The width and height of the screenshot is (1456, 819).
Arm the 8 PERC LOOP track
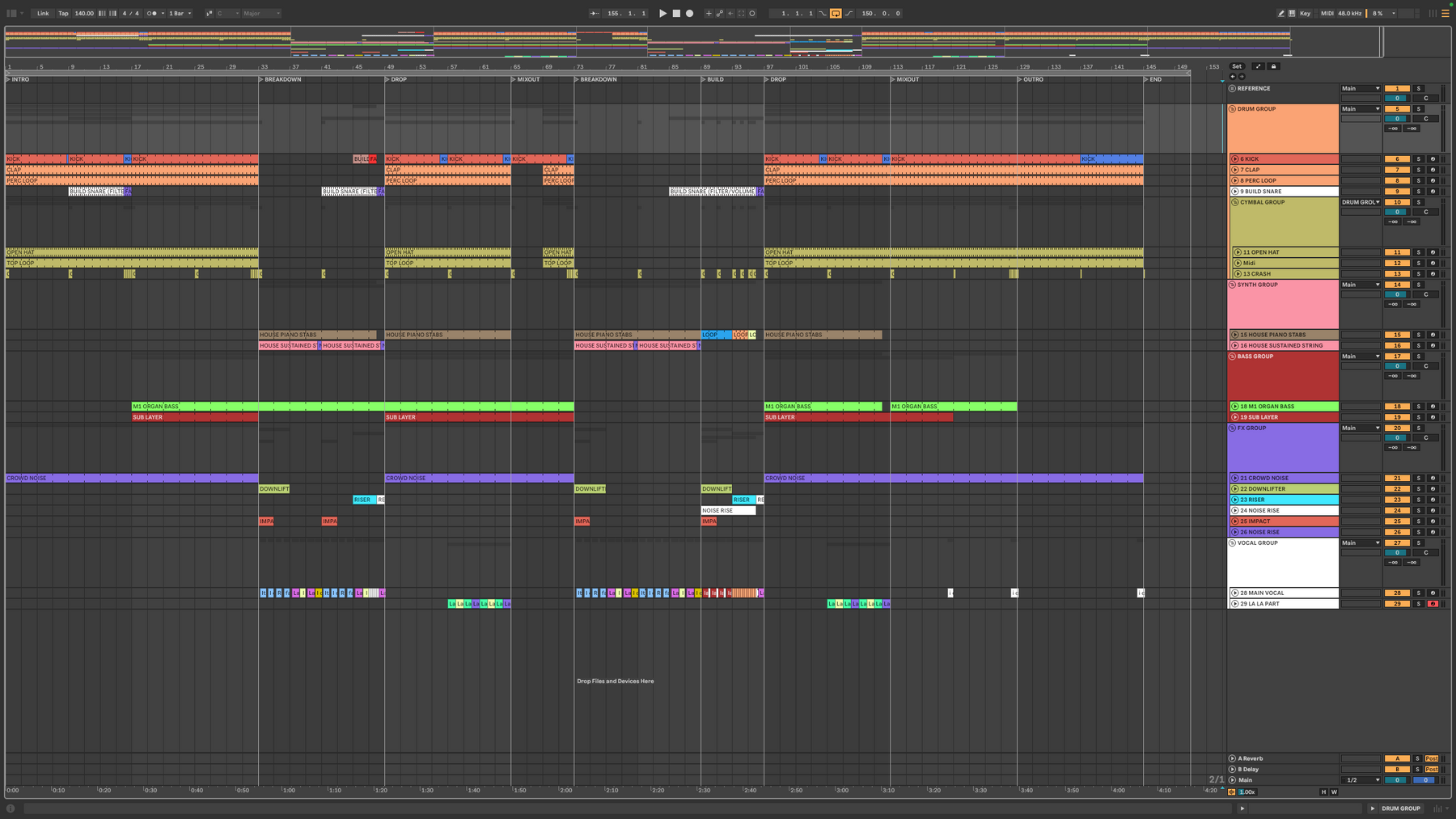coord(1433,180)
